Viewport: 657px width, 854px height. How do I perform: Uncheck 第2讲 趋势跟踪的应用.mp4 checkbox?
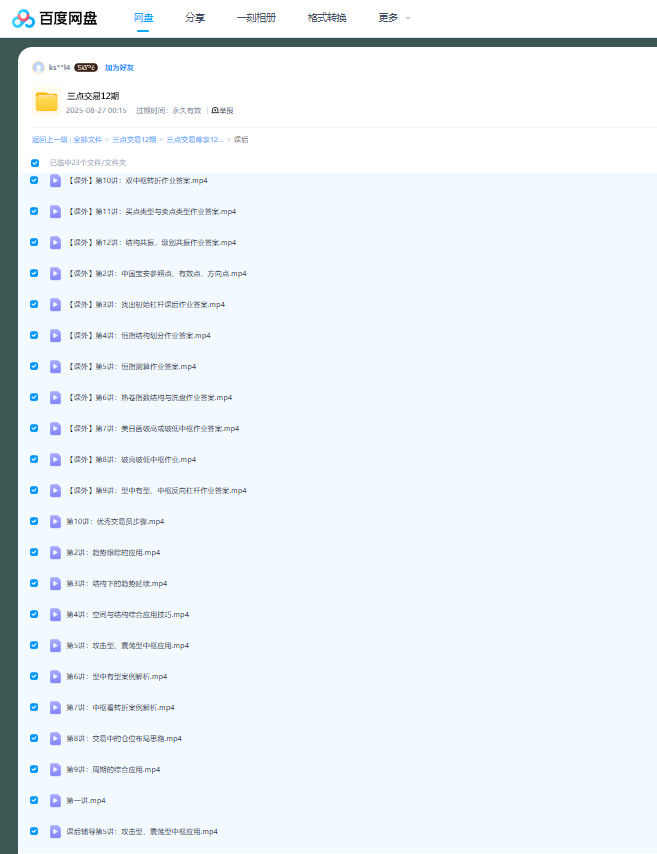click(x=34, y=552)
